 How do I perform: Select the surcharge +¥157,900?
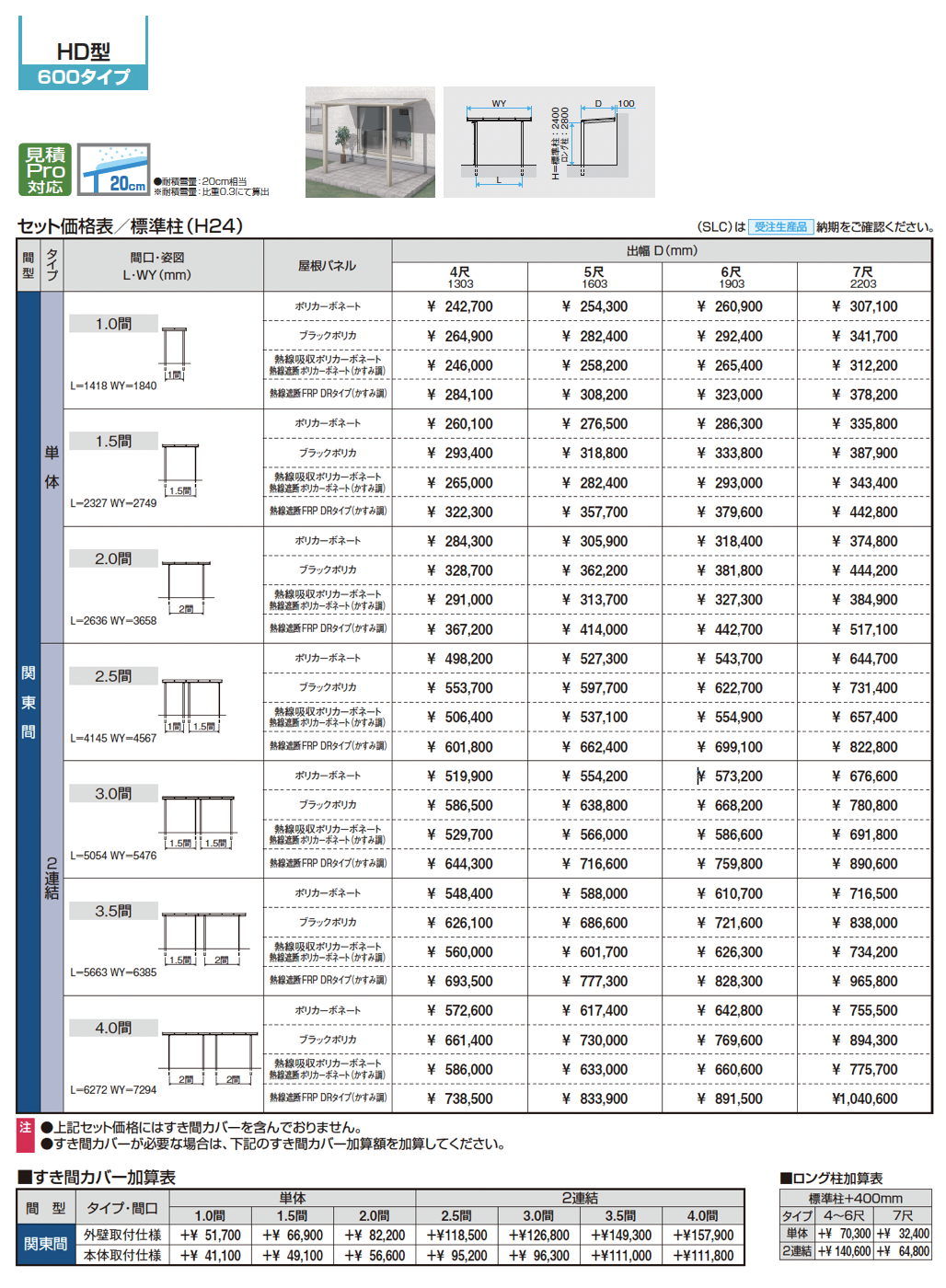(x=703, y=1236)
